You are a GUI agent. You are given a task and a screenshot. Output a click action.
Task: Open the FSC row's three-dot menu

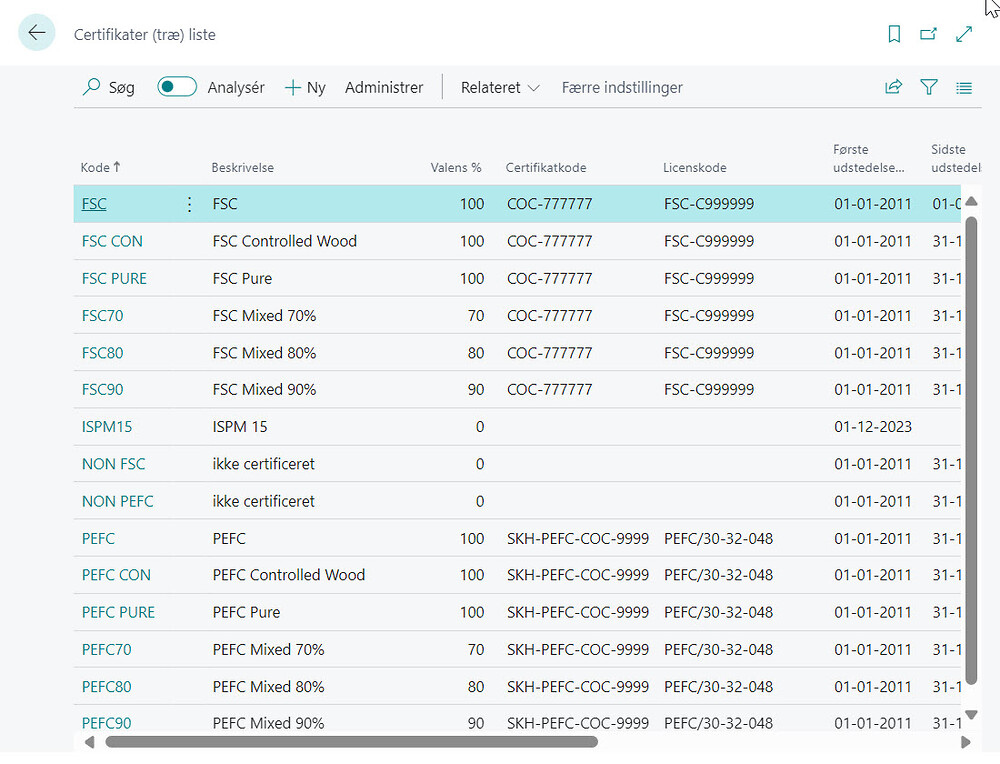189,204
